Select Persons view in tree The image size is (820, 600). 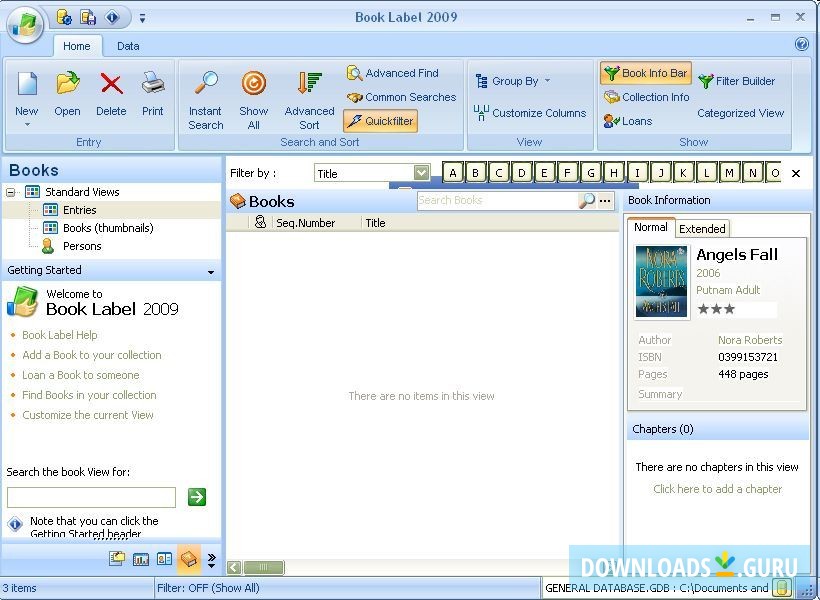(x=82, y=246)
